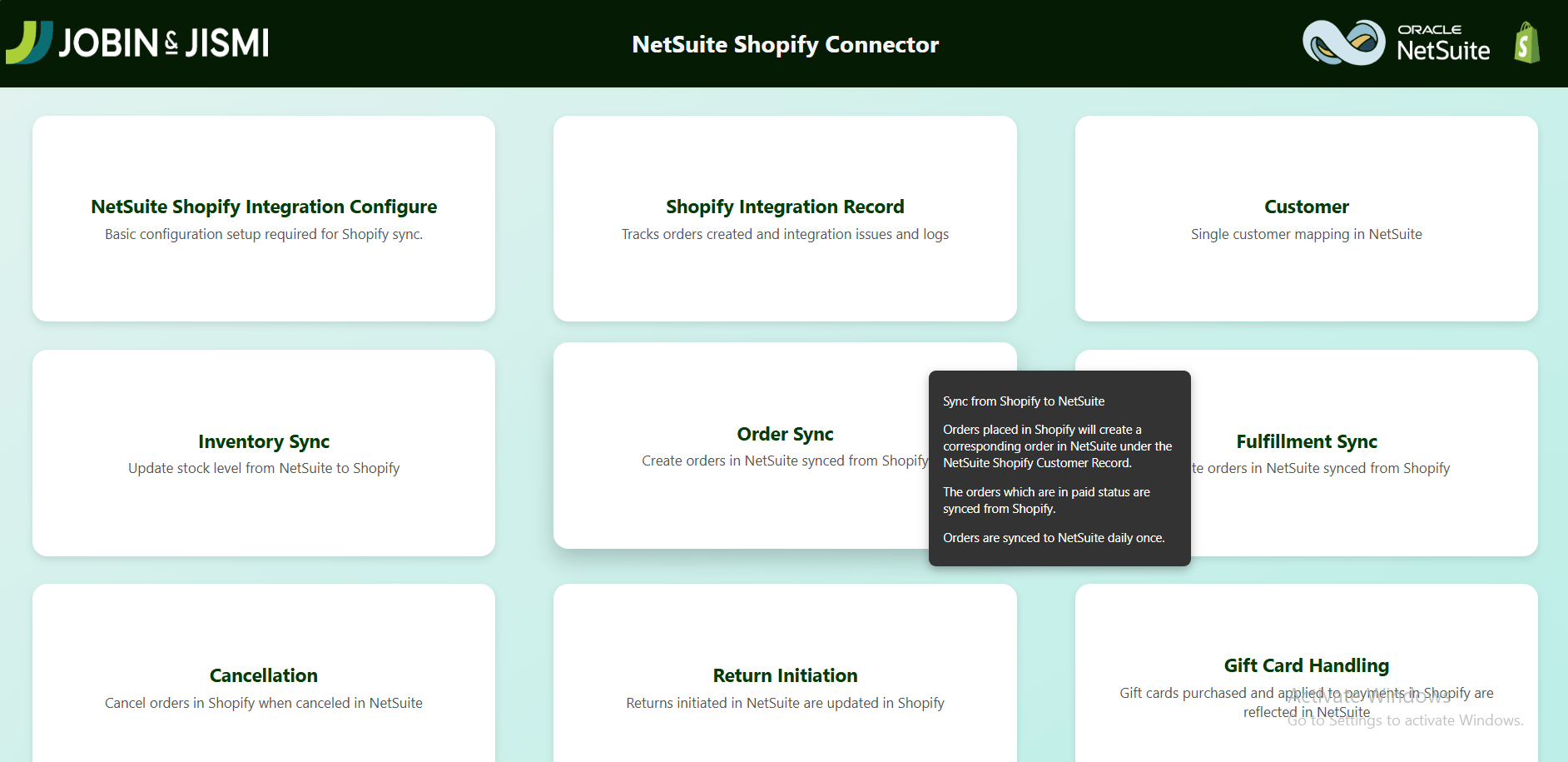The width and height of the screenshot is (1568, 762).
Task: Click 'Returns initiated in NetSuite are updated' text
Action: (785, 703)
